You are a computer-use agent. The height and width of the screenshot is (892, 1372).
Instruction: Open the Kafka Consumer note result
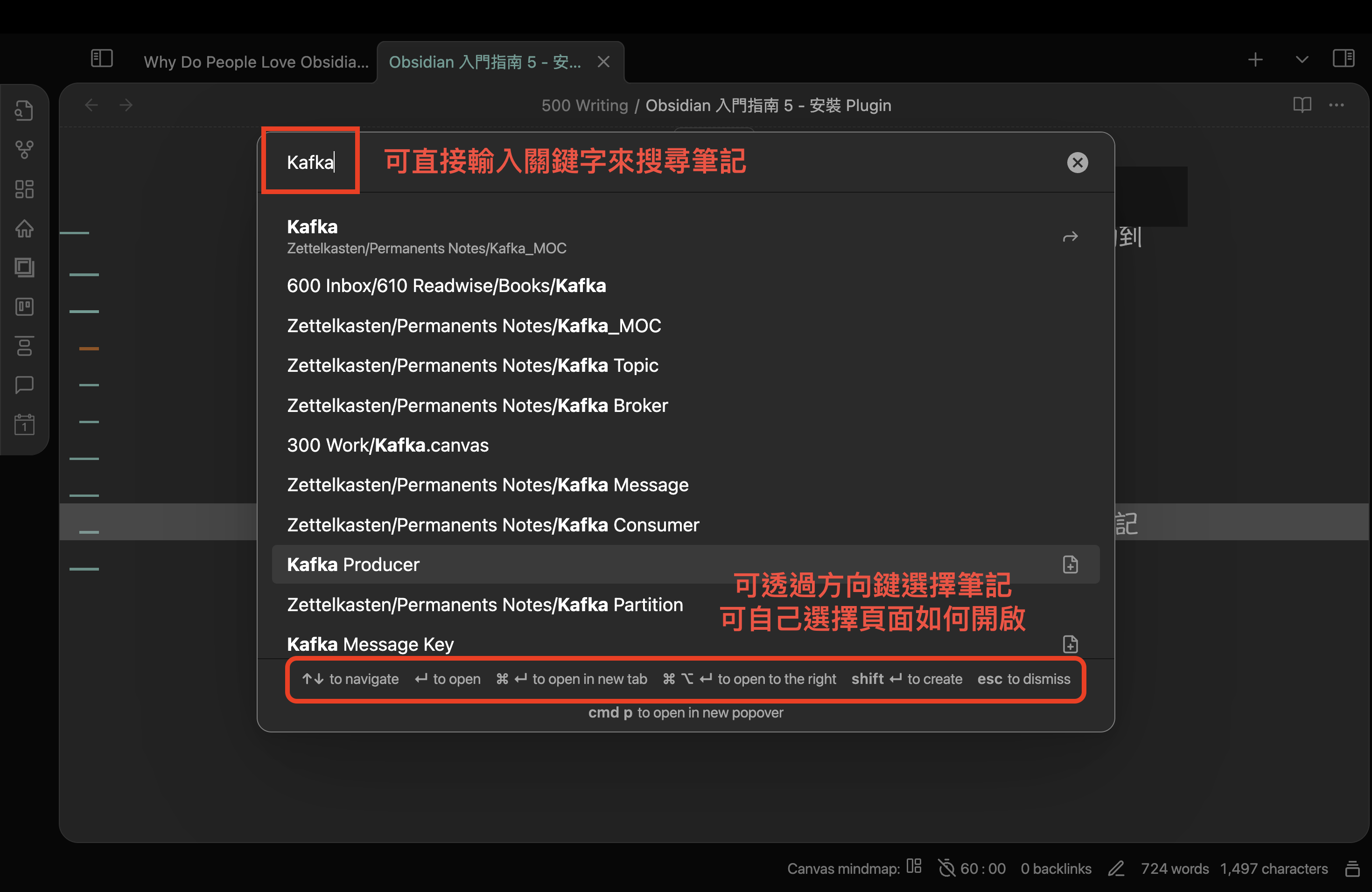point(686,525)
